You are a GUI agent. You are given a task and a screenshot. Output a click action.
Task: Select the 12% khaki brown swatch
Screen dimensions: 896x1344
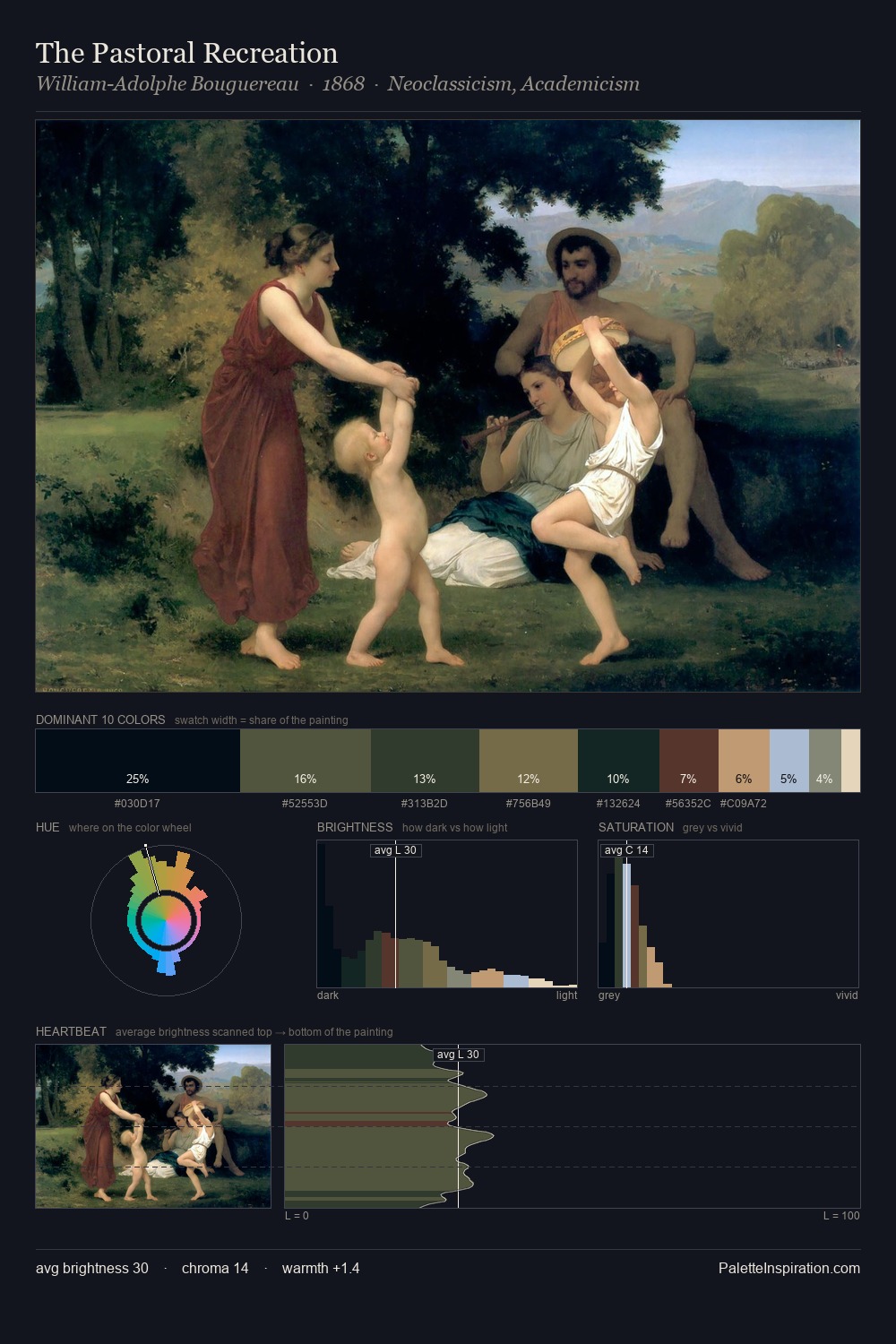coord(529,761)
